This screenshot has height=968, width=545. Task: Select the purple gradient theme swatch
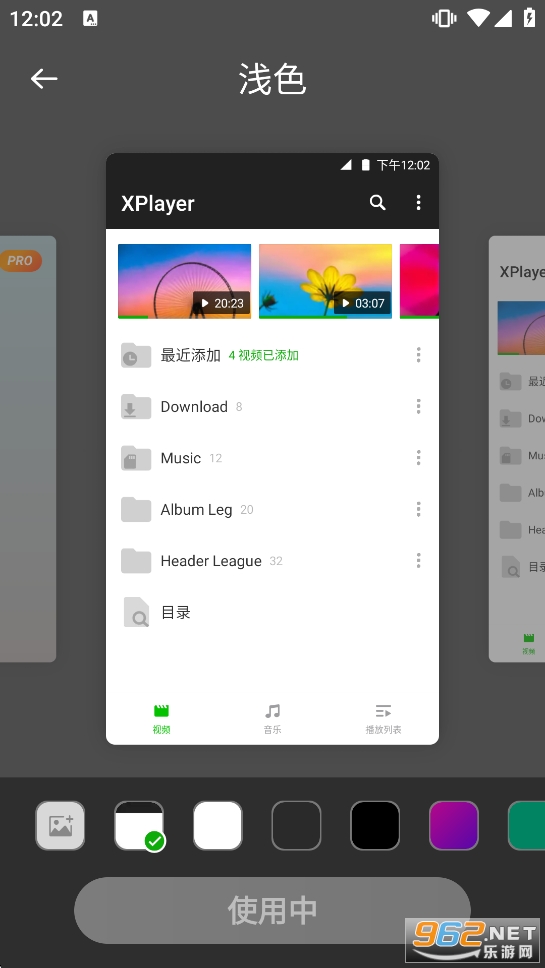[x=454, y=825]
